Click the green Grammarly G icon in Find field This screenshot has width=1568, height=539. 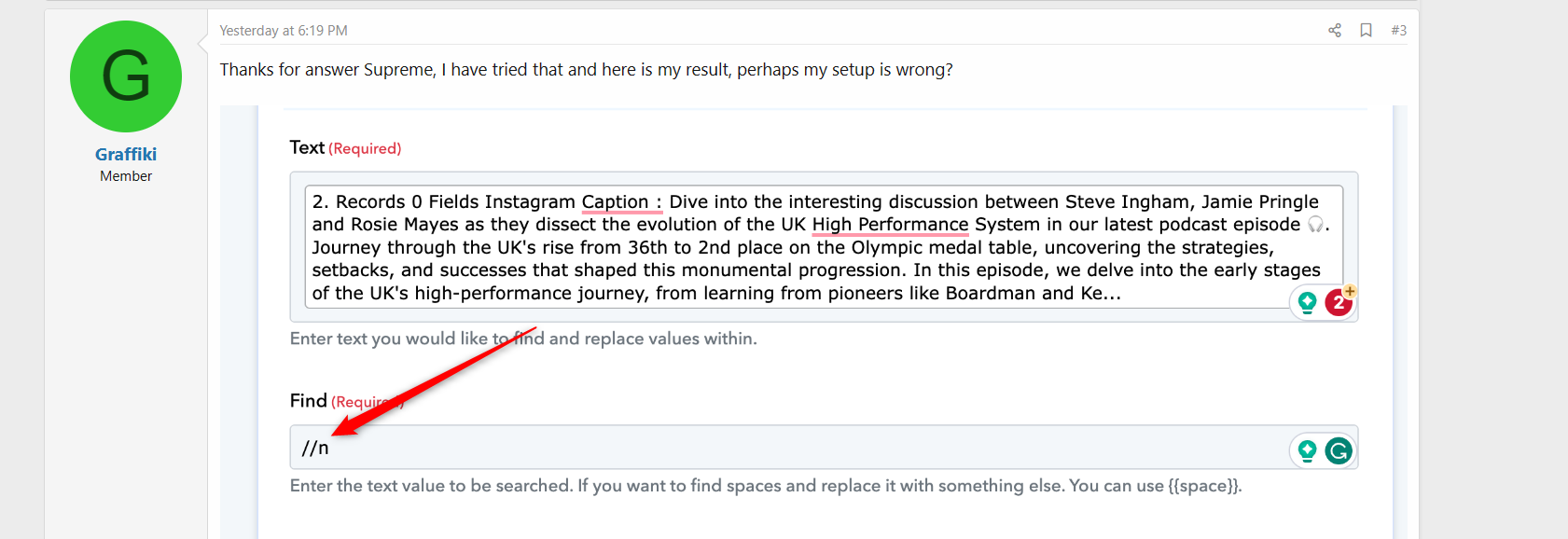coord(1339,451)
